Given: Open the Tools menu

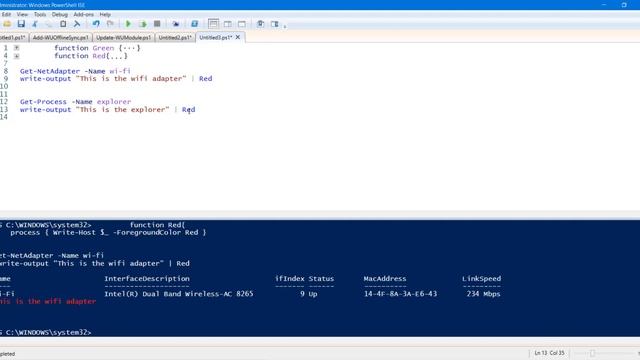Looking at the screenshot, I should point(40,14).
